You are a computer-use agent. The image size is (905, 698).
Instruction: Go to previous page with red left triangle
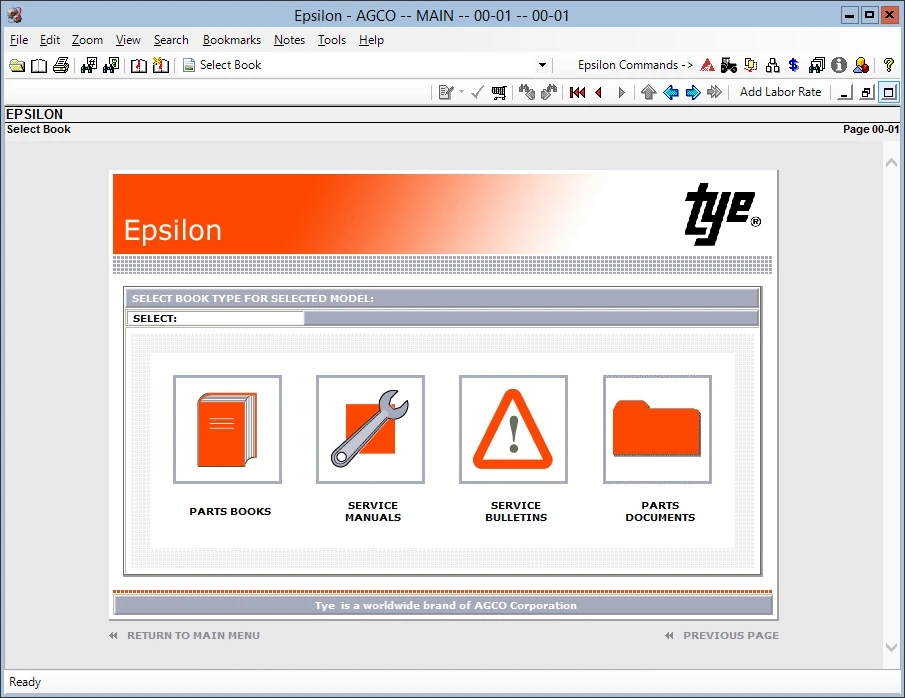point(599,92)
